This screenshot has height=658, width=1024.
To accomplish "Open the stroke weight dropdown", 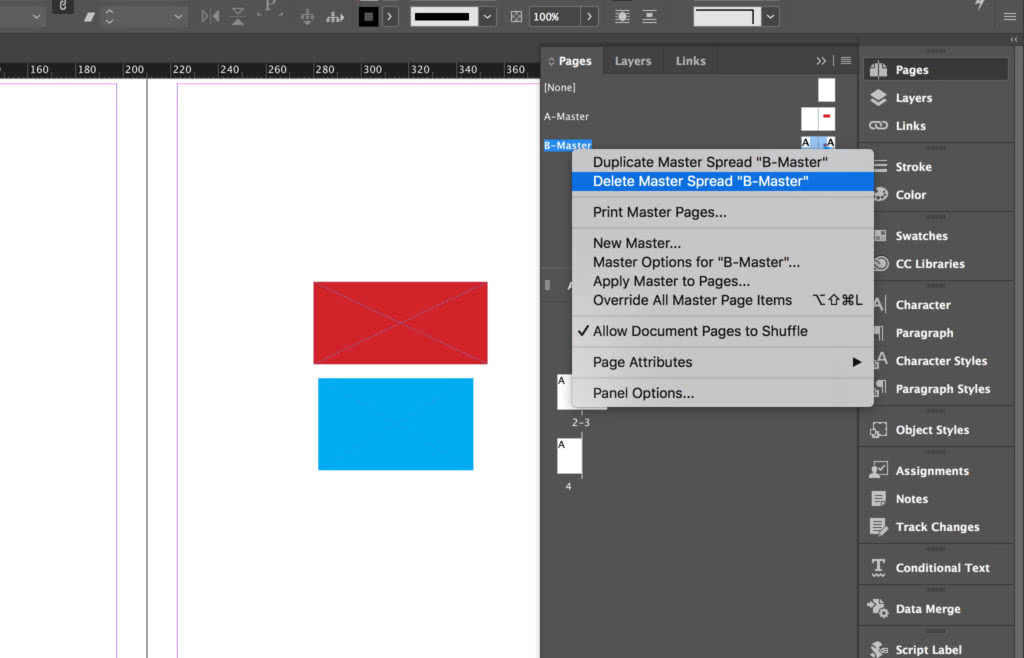I will click(x=487, y=16).
